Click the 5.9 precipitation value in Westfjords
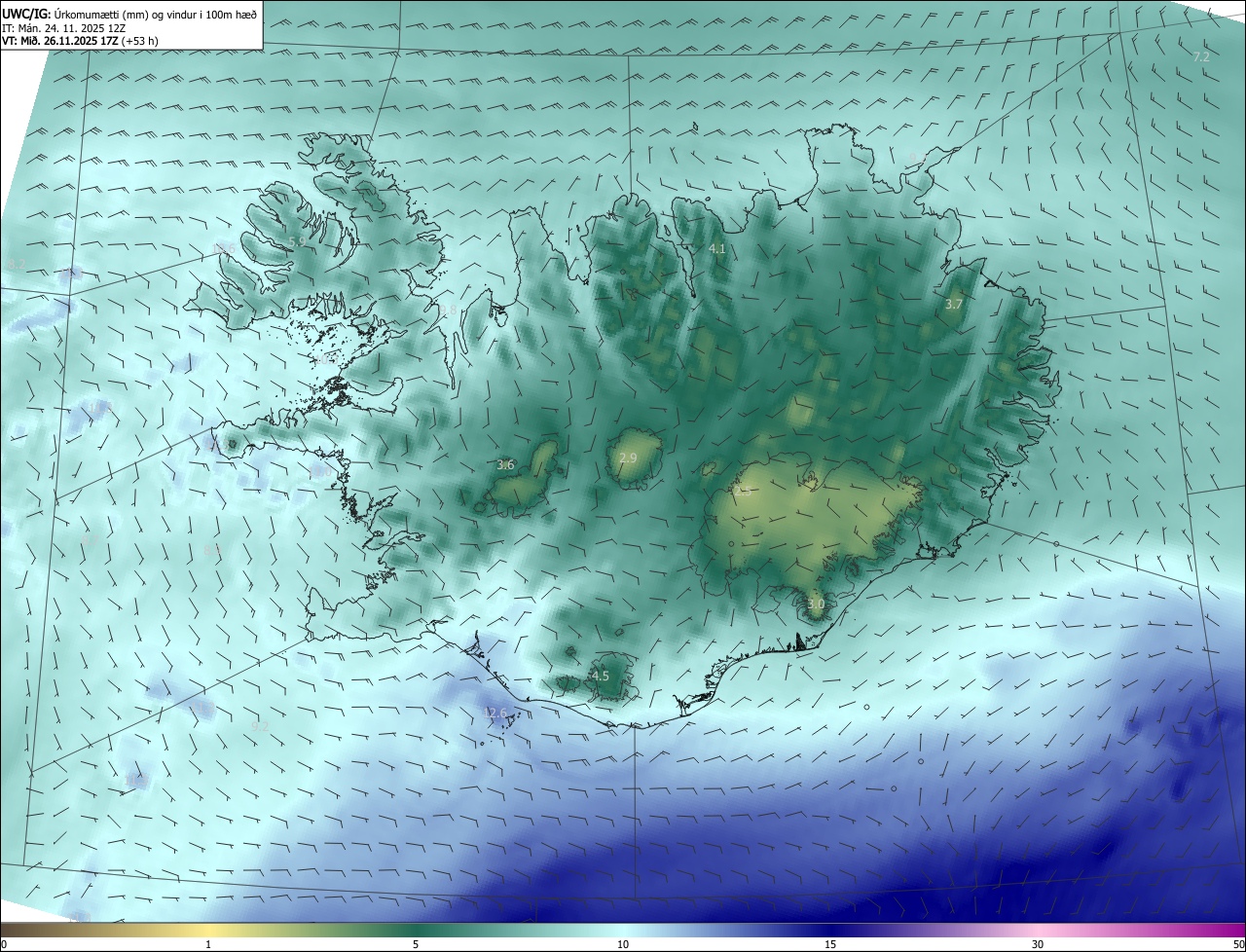This screenshot has width=1246, height=952. [x=298, y=241]
